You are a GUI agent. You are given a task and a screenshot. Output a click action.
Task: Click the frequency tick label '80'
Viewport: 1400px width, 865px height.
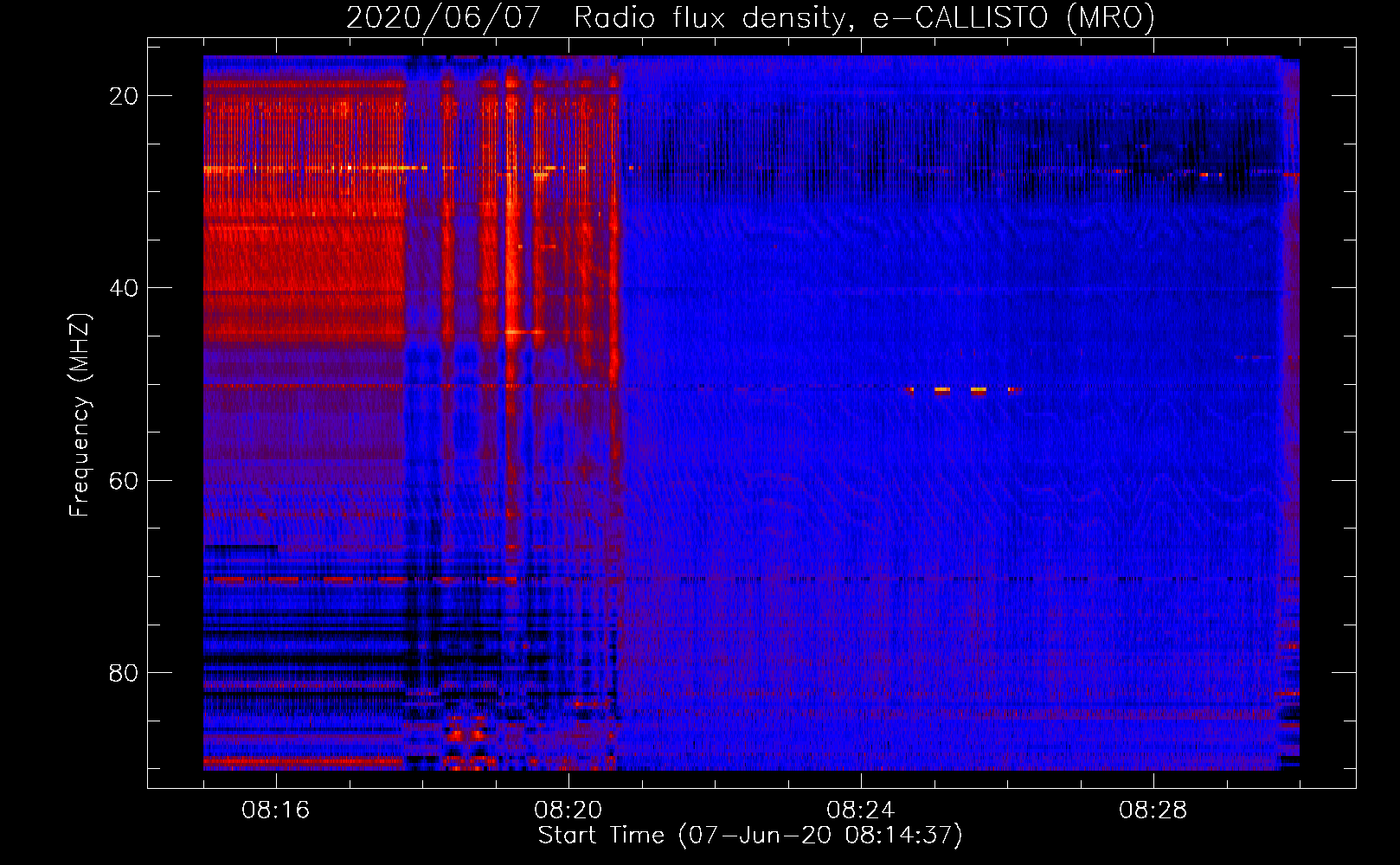coord(124,673)
